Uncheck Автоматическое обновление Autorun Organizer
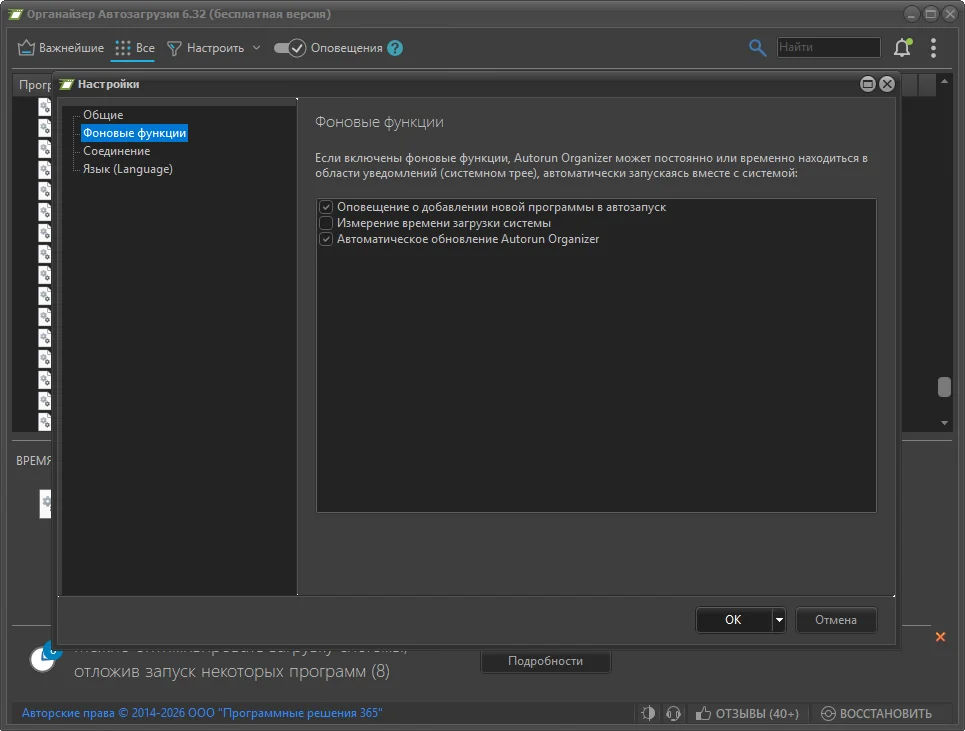The height and width of the screenshot is (731, 965). pyautogui.click(x=325, y=239)
